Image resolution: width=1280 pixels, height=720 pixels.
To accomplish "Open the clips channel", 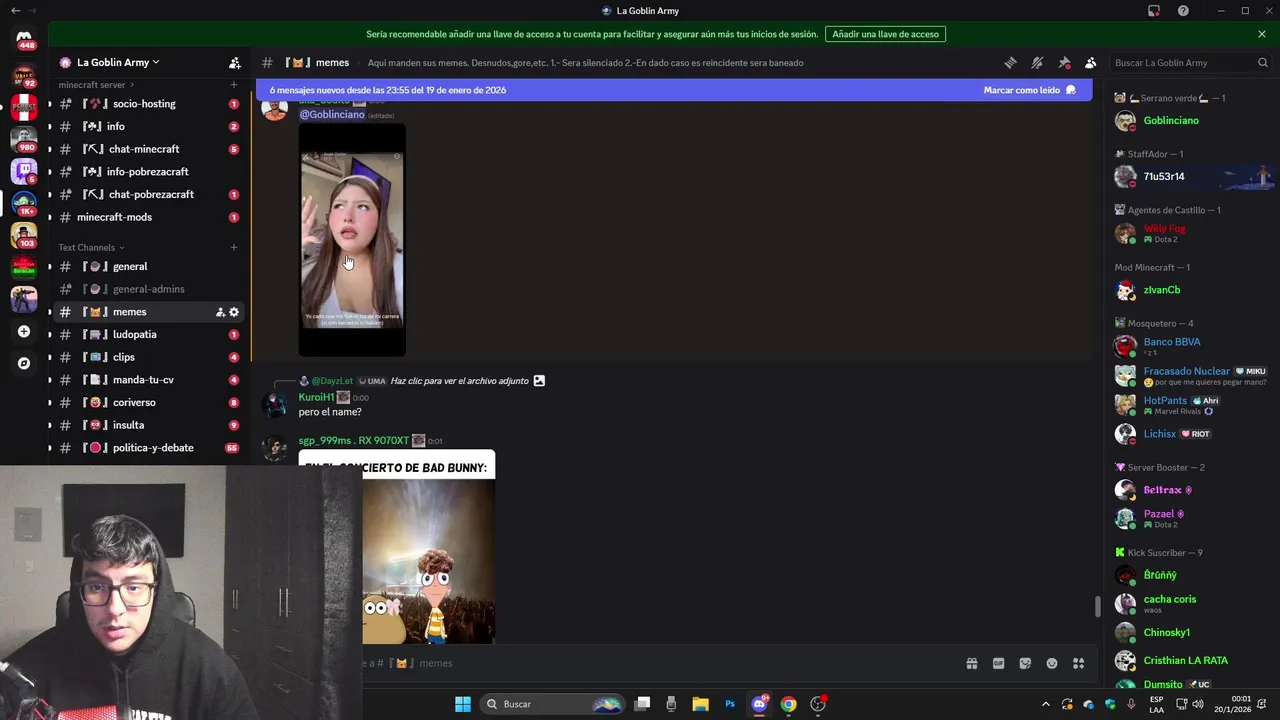I will tap(149, 357).
